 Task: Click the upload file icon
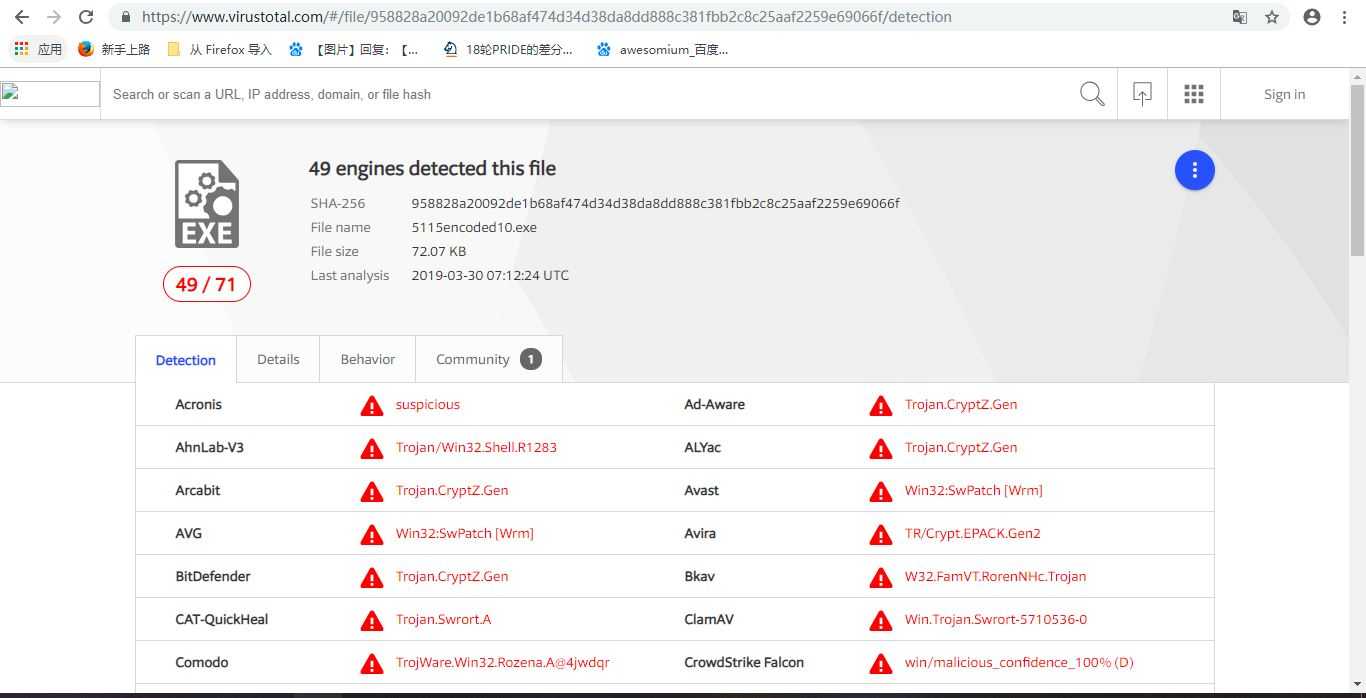[x=1142, y=94]
